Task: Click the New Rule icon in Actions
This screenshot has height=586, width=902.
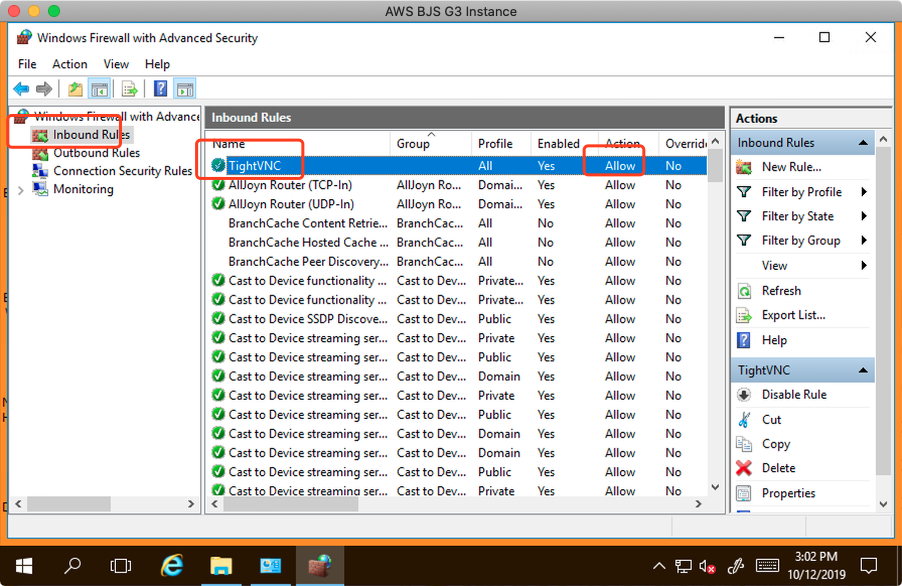Action: point(744,167)
